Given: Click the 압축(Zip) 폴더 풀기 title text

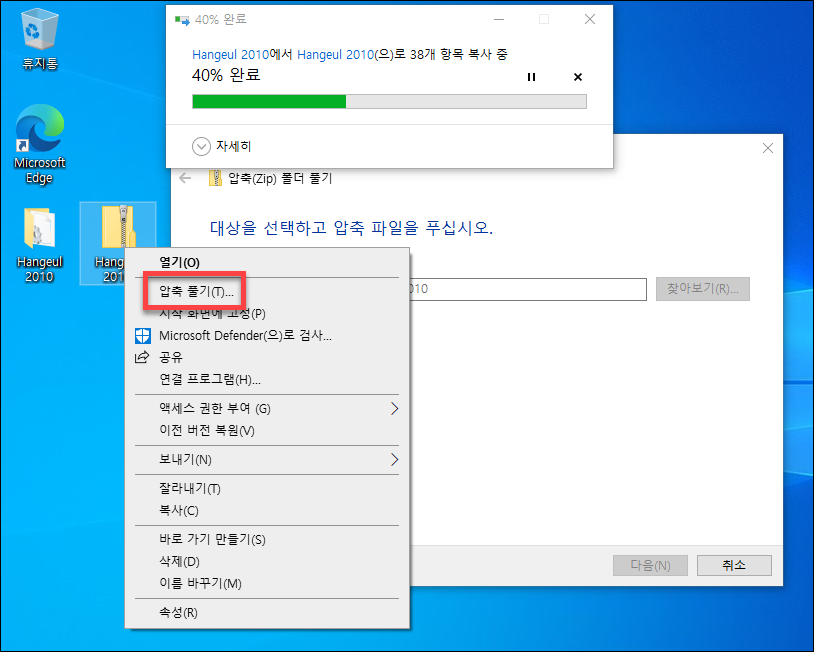Looking at the screenshot, I should pyautogui.click(x=280, y=179).
